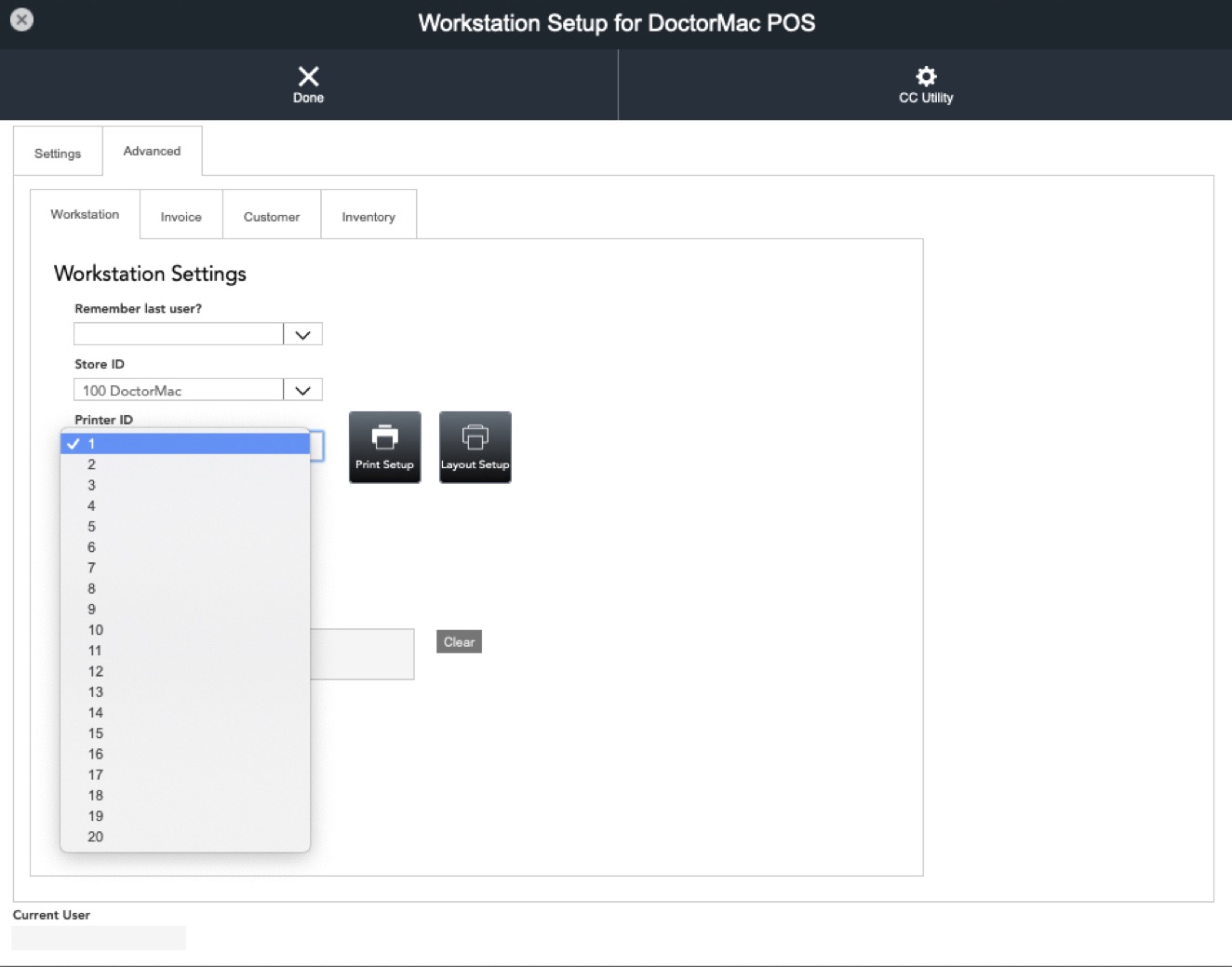Select the checked option 1 in list

(185, 444)
